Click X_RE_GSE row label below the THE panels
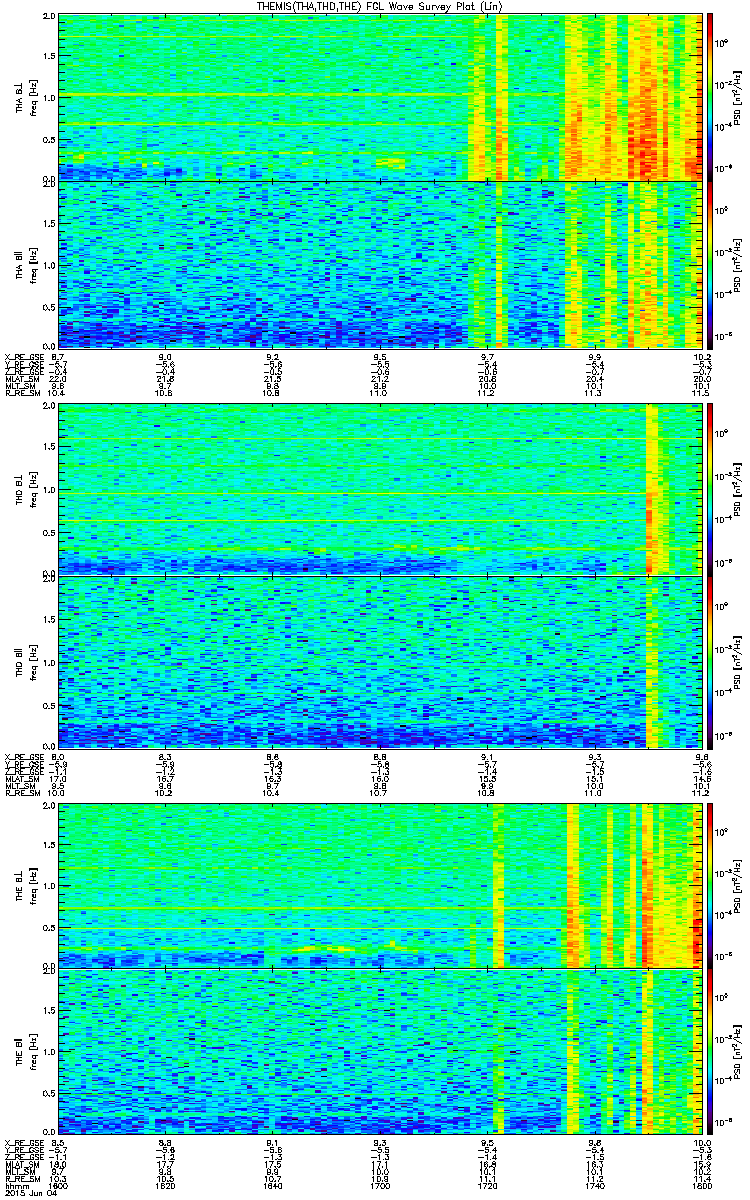This screenshot has height=1200, width=750. (x=22, y=1141)
